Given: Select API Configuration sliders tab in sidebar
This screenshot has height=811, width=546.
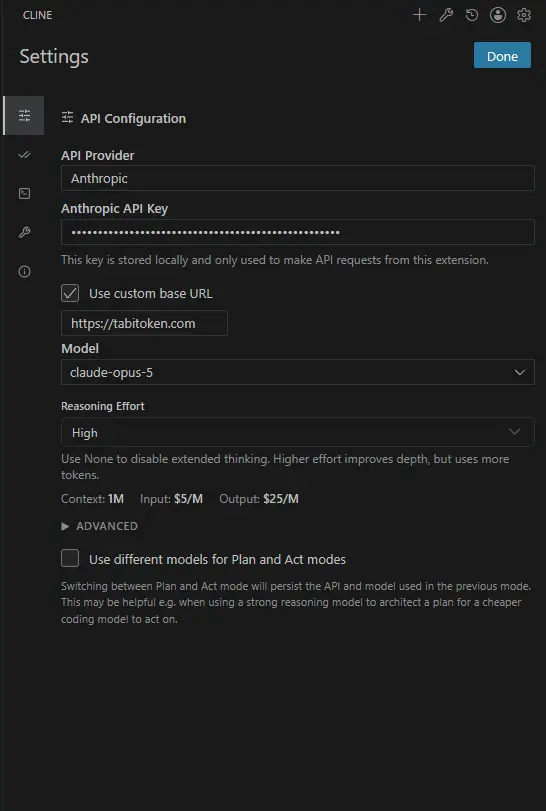Looking at the screenshot, I should [24, 115].
